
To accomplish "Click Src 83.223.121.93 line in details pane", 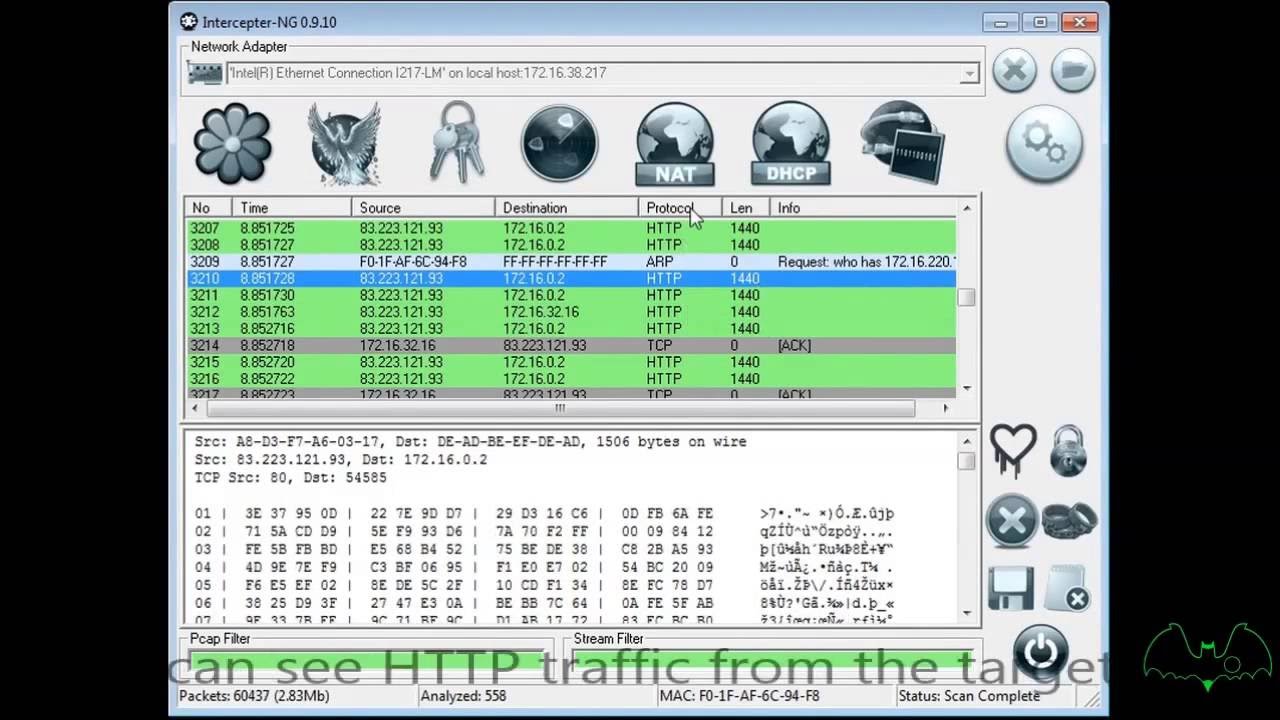I will [341, 460].
